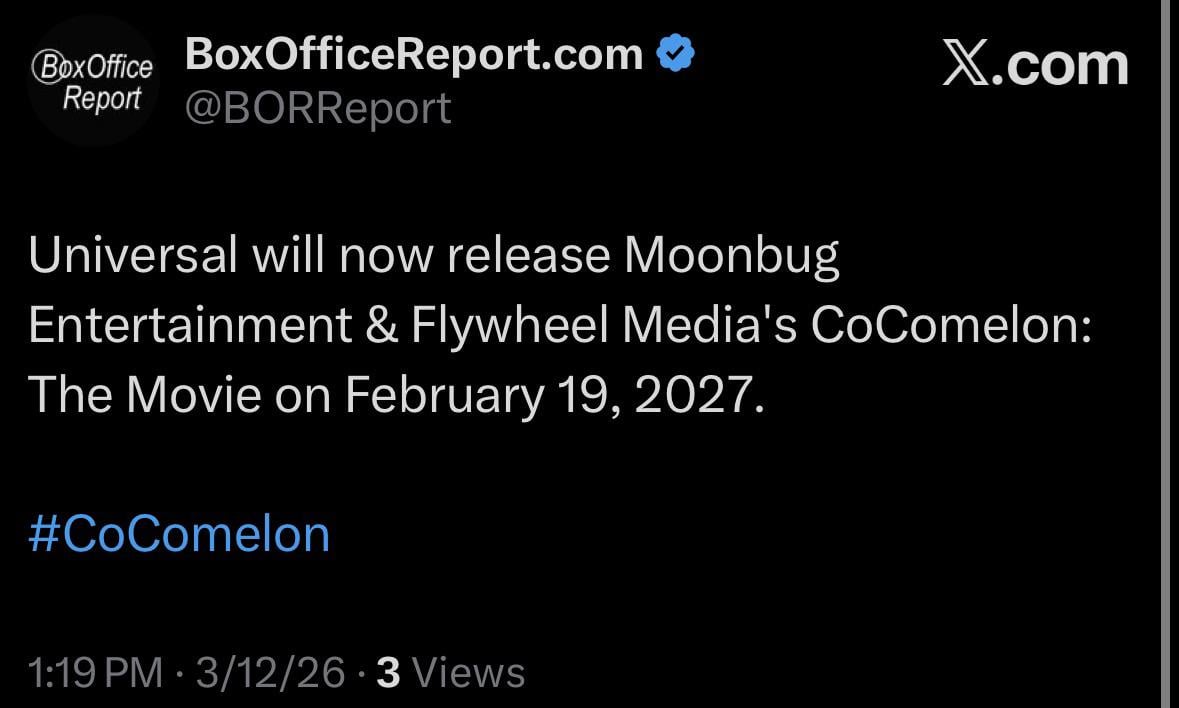
Task: Open the @BORReport handle link
Action: tap(318, 107)
